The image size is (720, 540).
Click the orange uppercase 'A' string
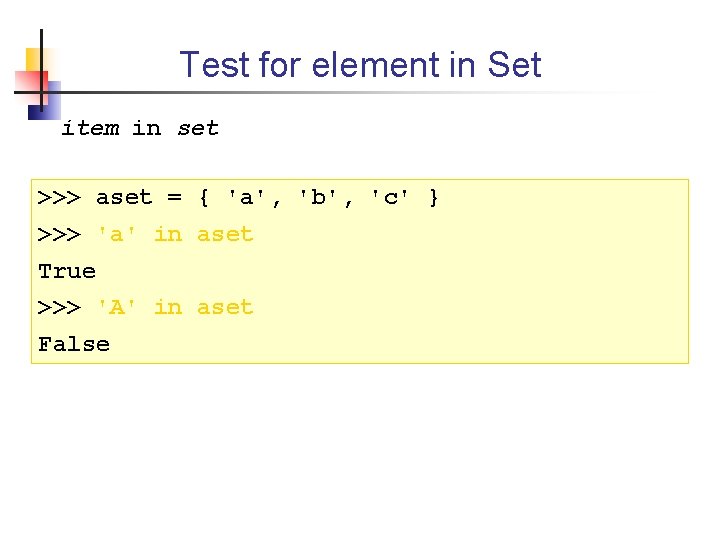point(117,308)
